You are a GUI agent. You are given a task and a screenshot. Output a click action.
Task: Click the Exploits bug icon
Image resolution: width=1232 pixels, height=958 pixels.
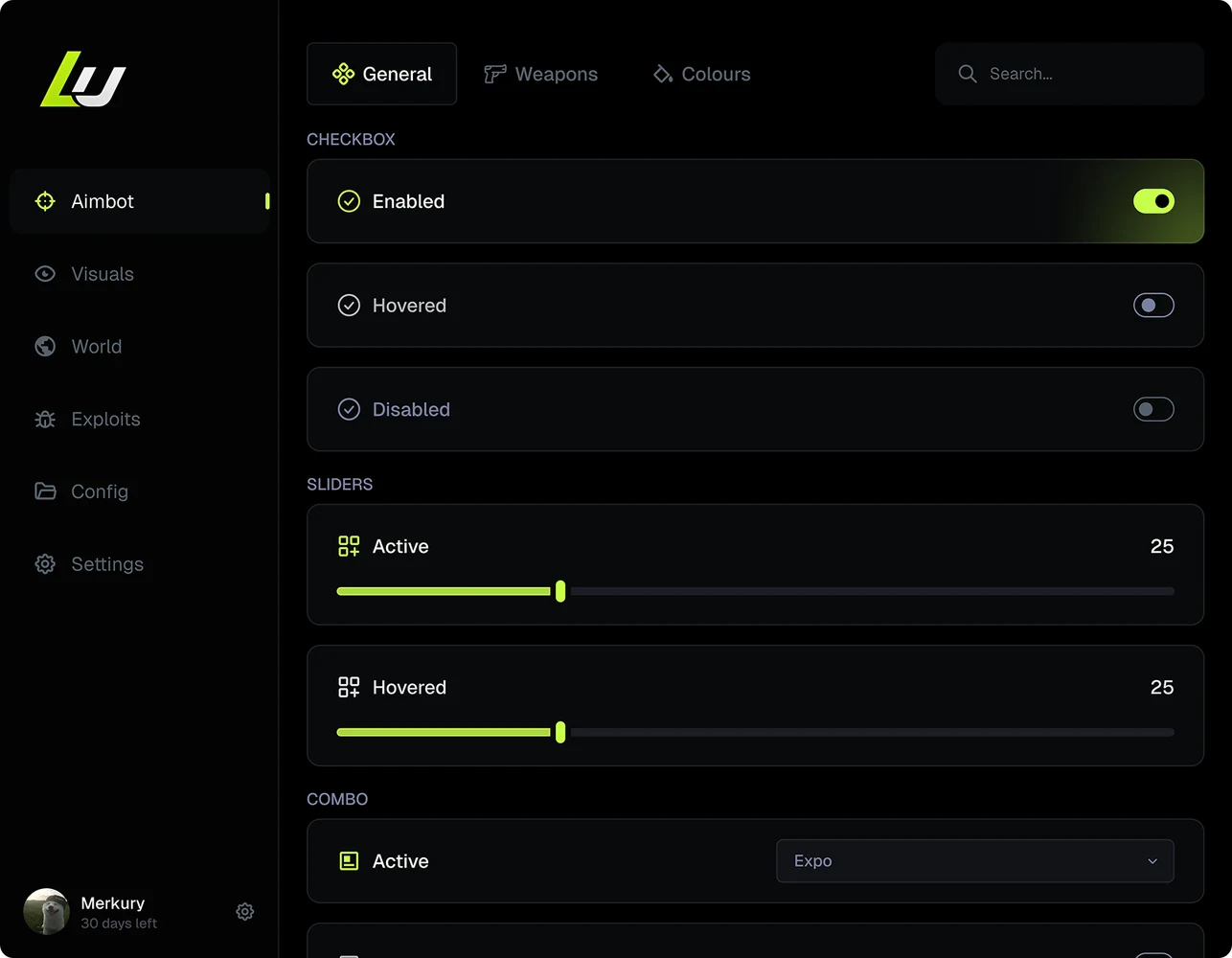(45, 419)
